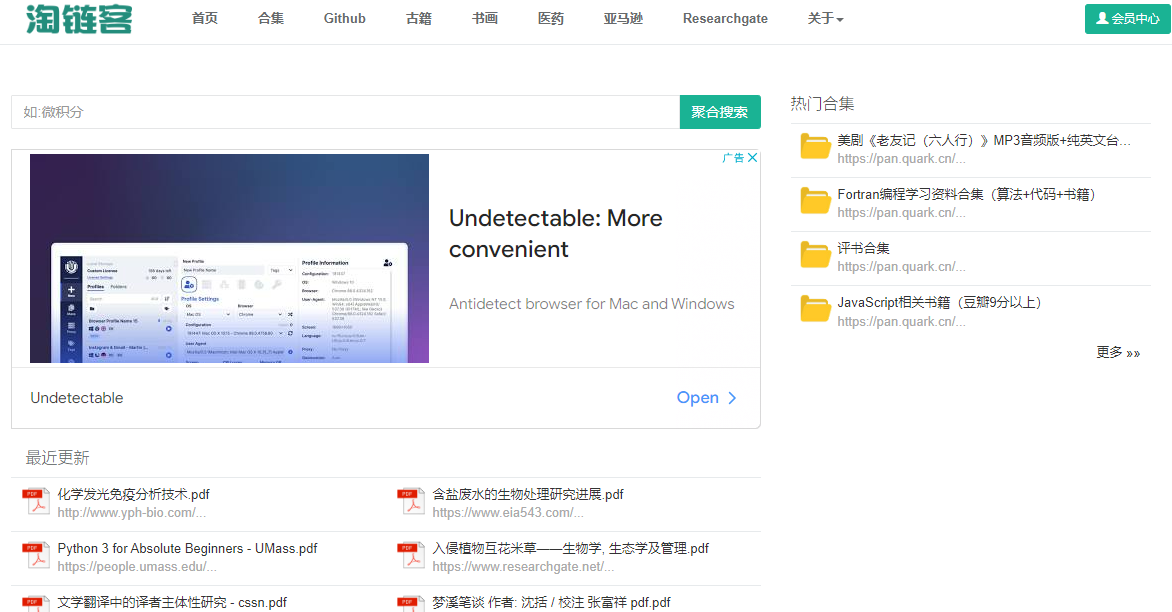Click pan.quark.cn URL under Fortran编程学习资料合集
Image resolution: width=1172 pixels, height=612 pixels.
pyautogui.click(x=901, y=213)
